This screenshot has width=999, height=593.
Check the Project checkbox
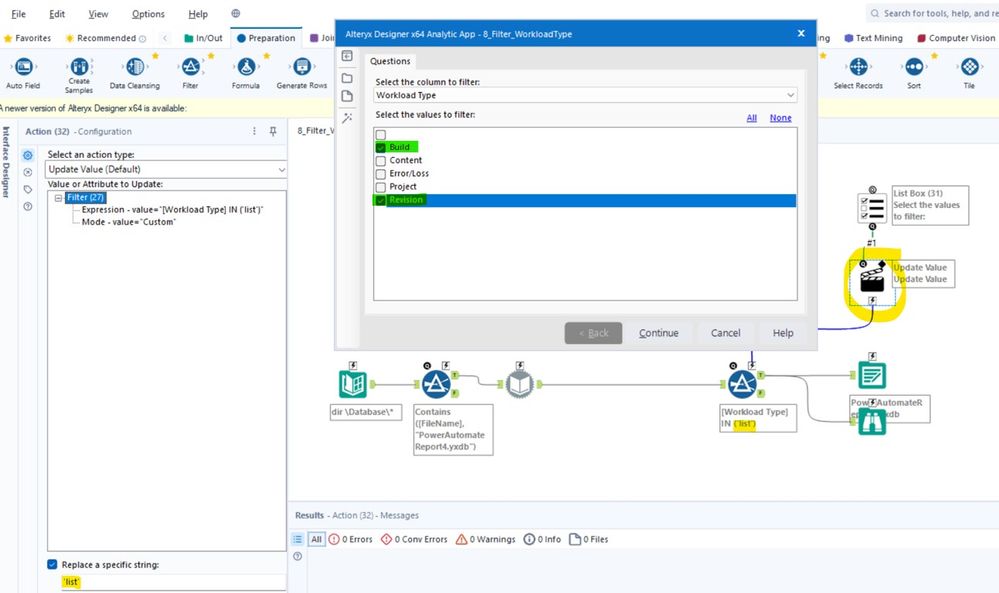(381, 187)
